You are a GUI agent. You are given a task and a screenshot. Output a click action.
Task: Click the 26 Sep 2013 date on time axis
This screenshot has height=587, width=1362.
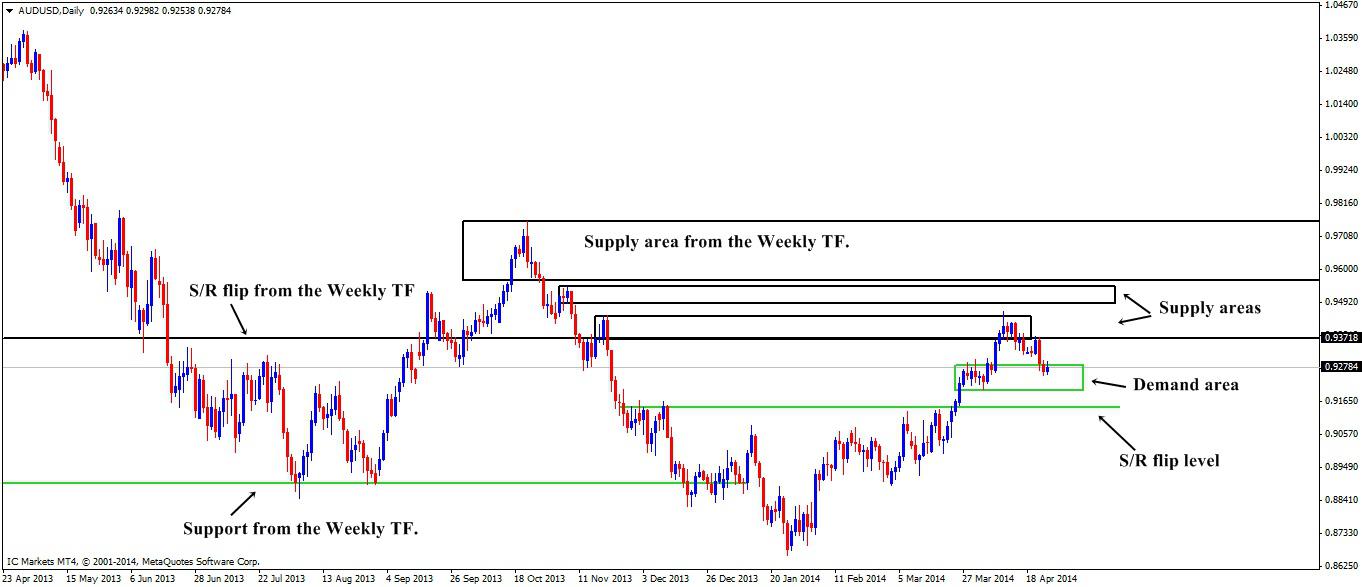point(475,579)
